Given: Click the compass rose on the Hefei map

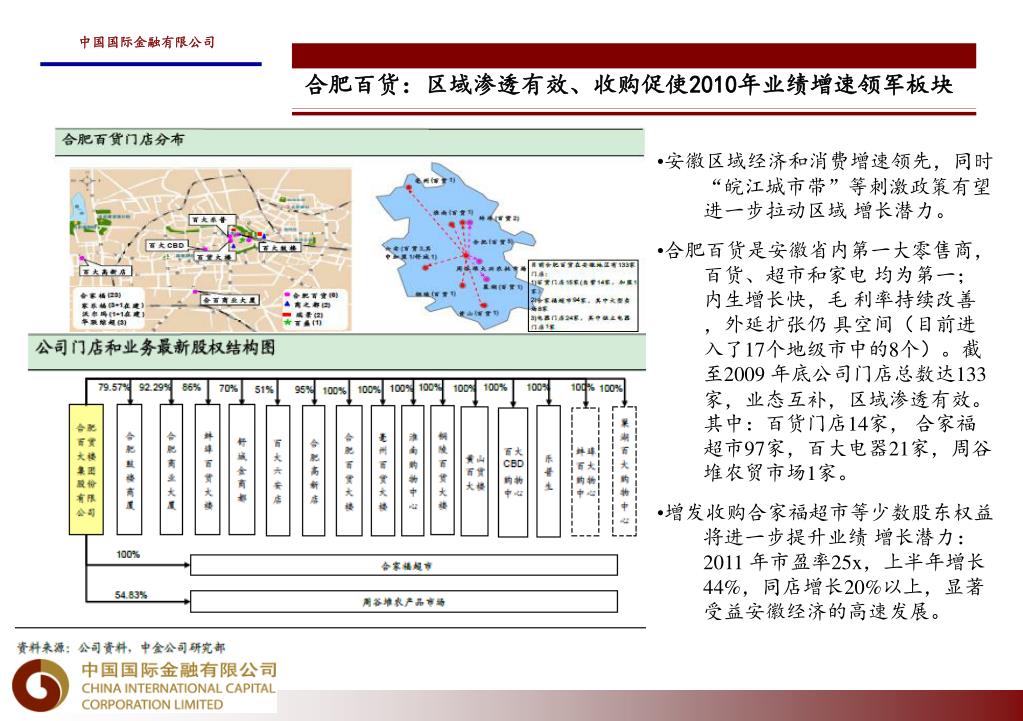Looking at the screenshot, I should tap(88, 179).
